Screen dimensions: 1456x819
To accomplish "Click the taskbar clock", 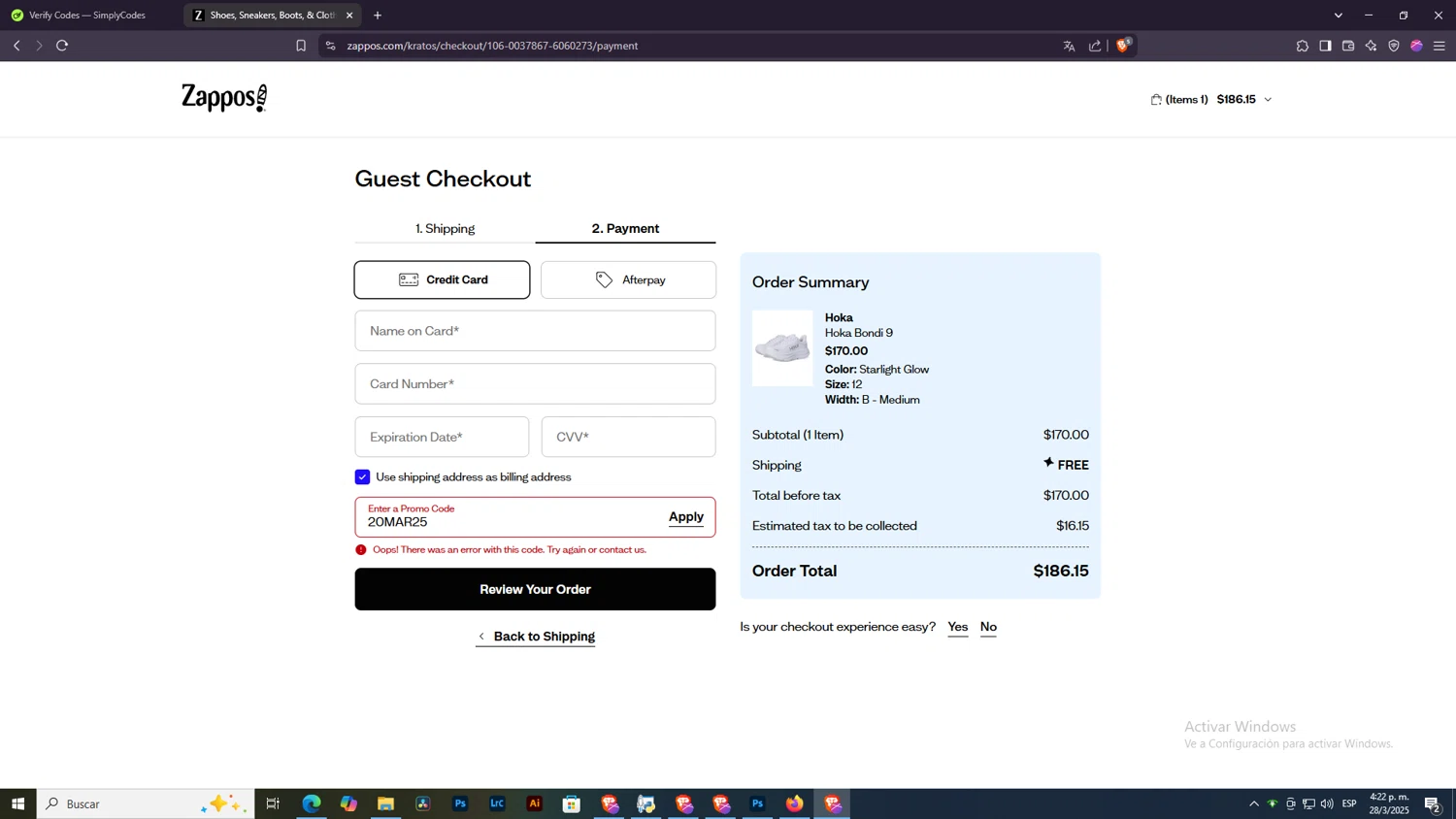I will point(1389,803).
